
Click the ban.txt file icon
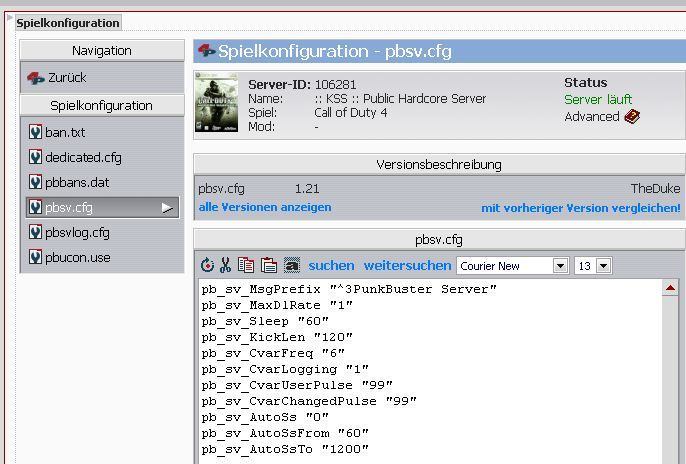point(35,132)
